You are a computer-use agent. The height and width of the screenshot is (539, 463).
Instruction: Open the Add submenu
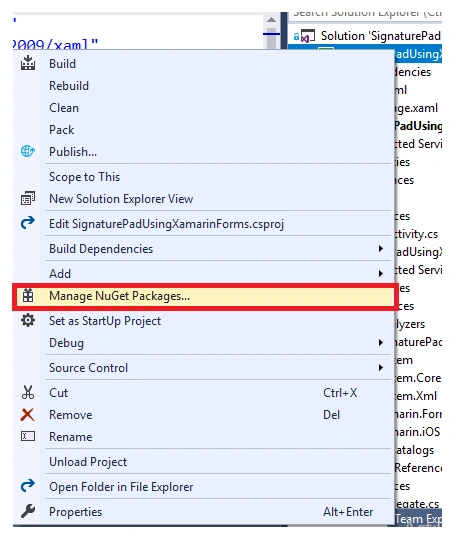coord(203,274)
